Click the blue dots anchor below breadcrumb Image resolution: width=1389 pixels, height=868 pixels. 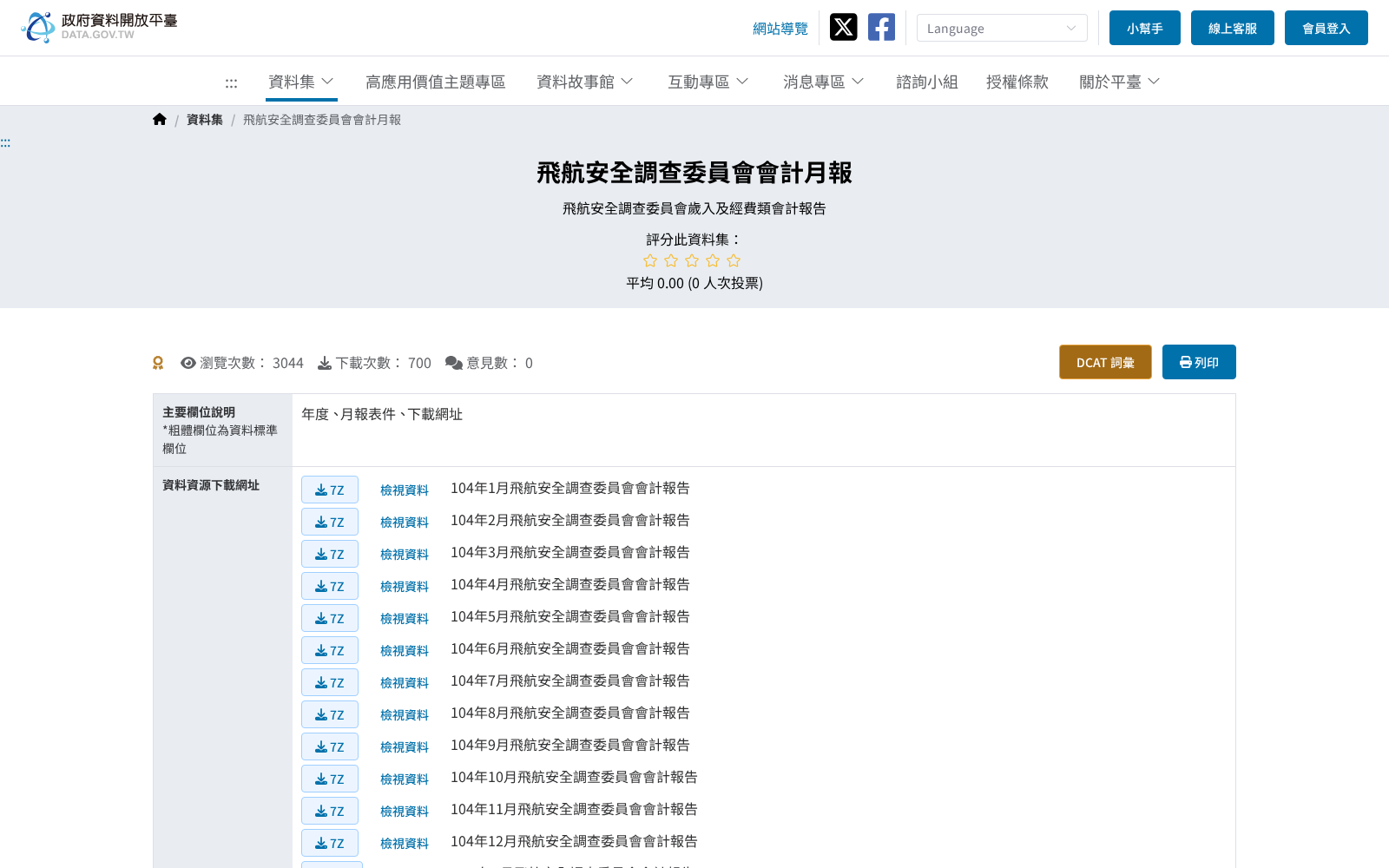5,142
